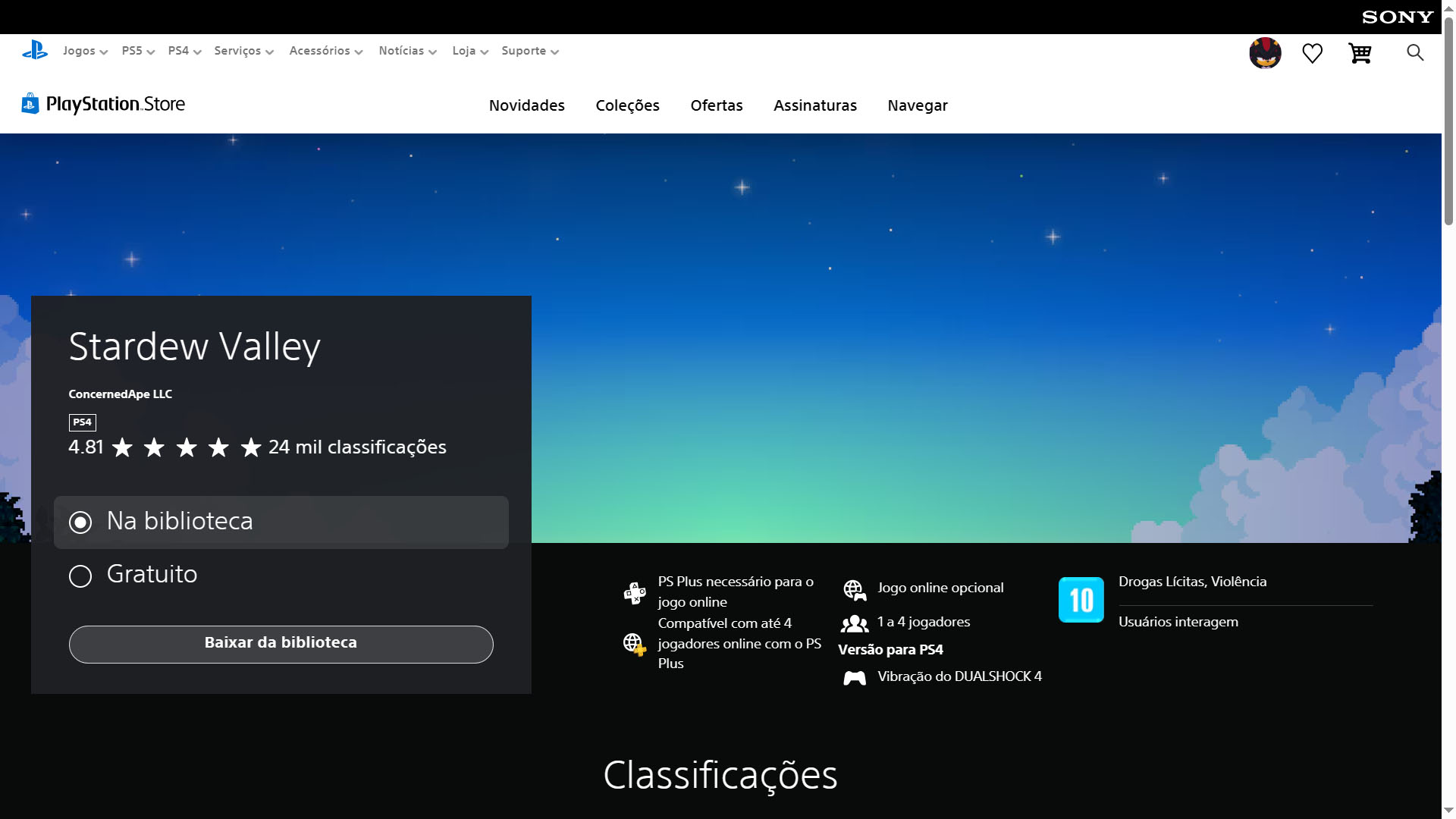Click the online multiplayer globe-plus icon
This screenshot has height=819, width=1456.
635,644
